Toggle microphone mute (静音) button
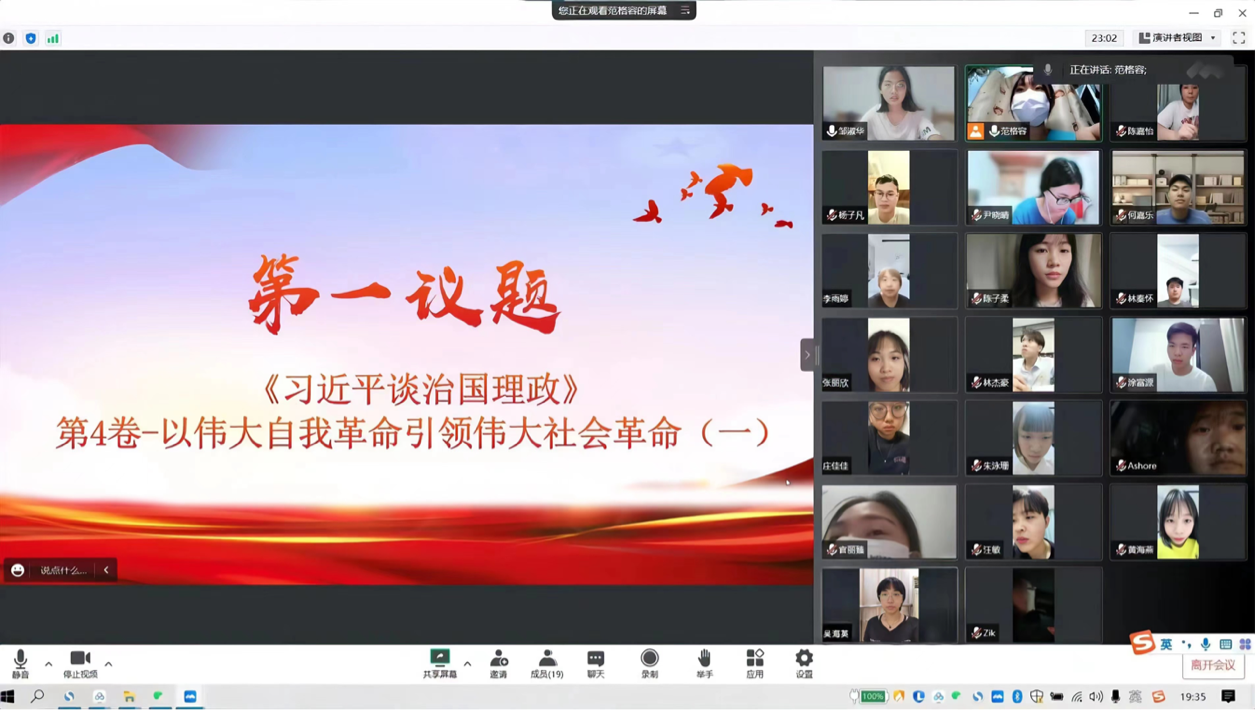 (20, 662)
